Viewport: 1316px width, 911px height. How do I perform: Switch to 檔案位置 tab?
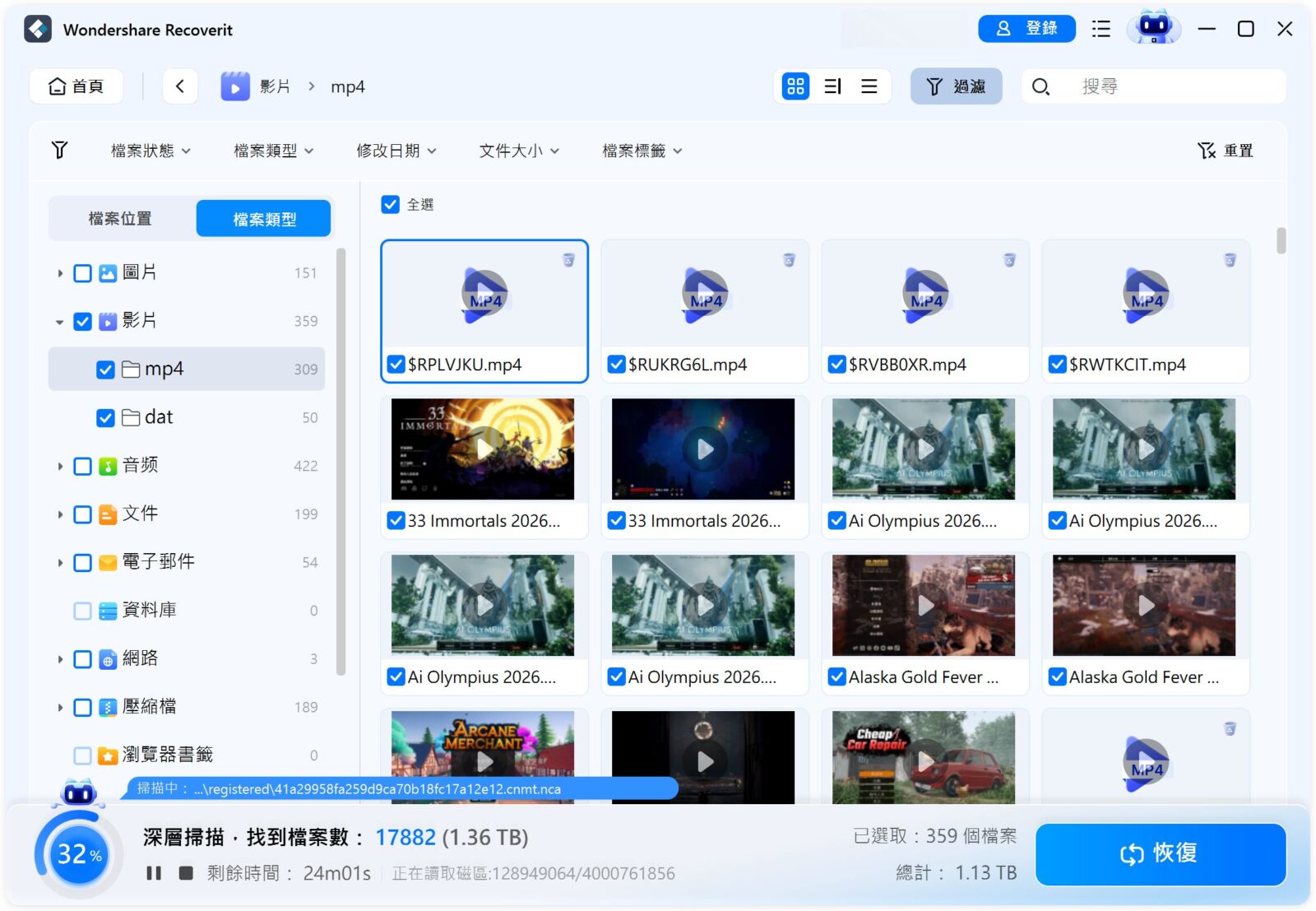[121, 218]
